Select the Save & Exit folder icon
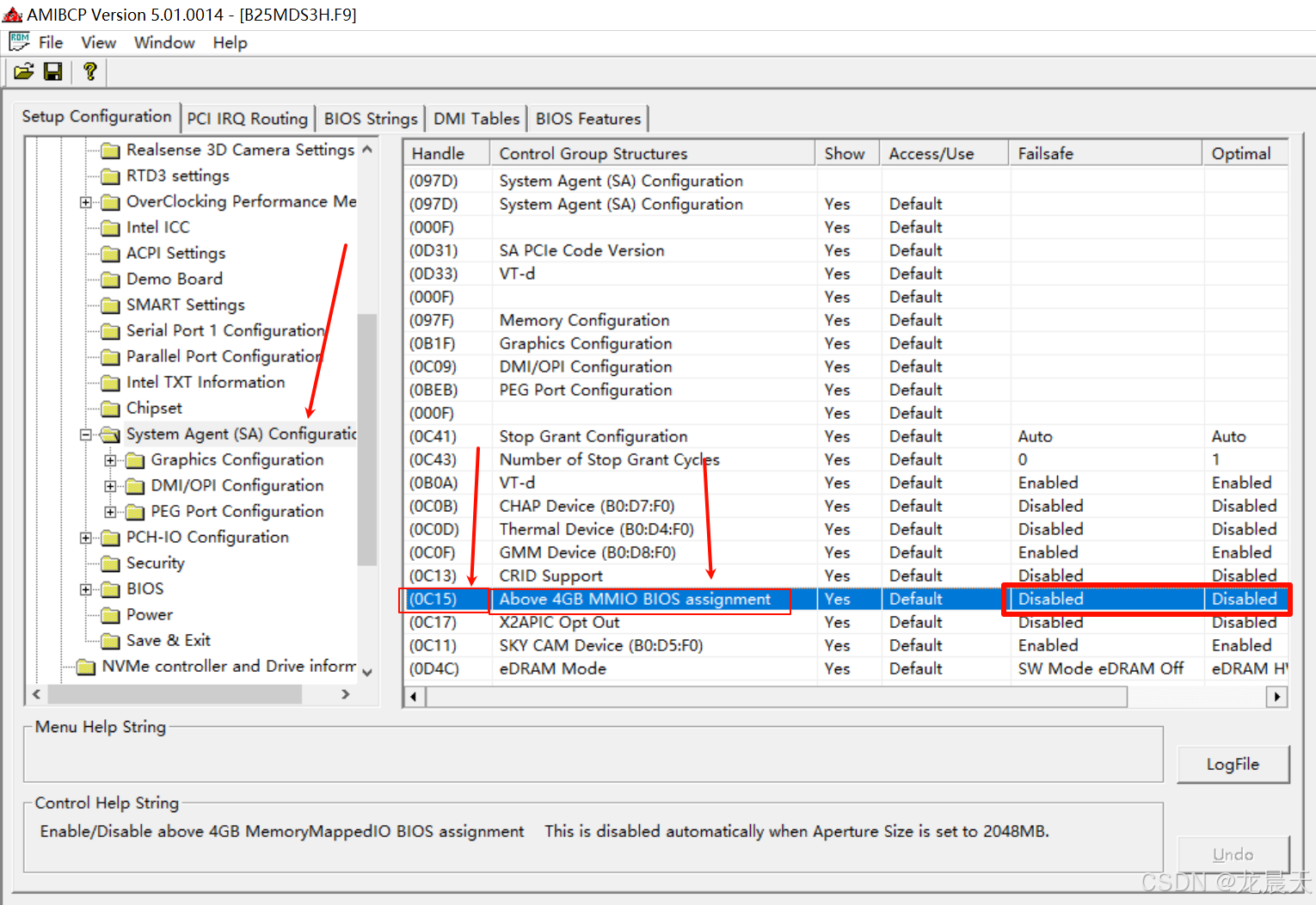 pos(110,641)
